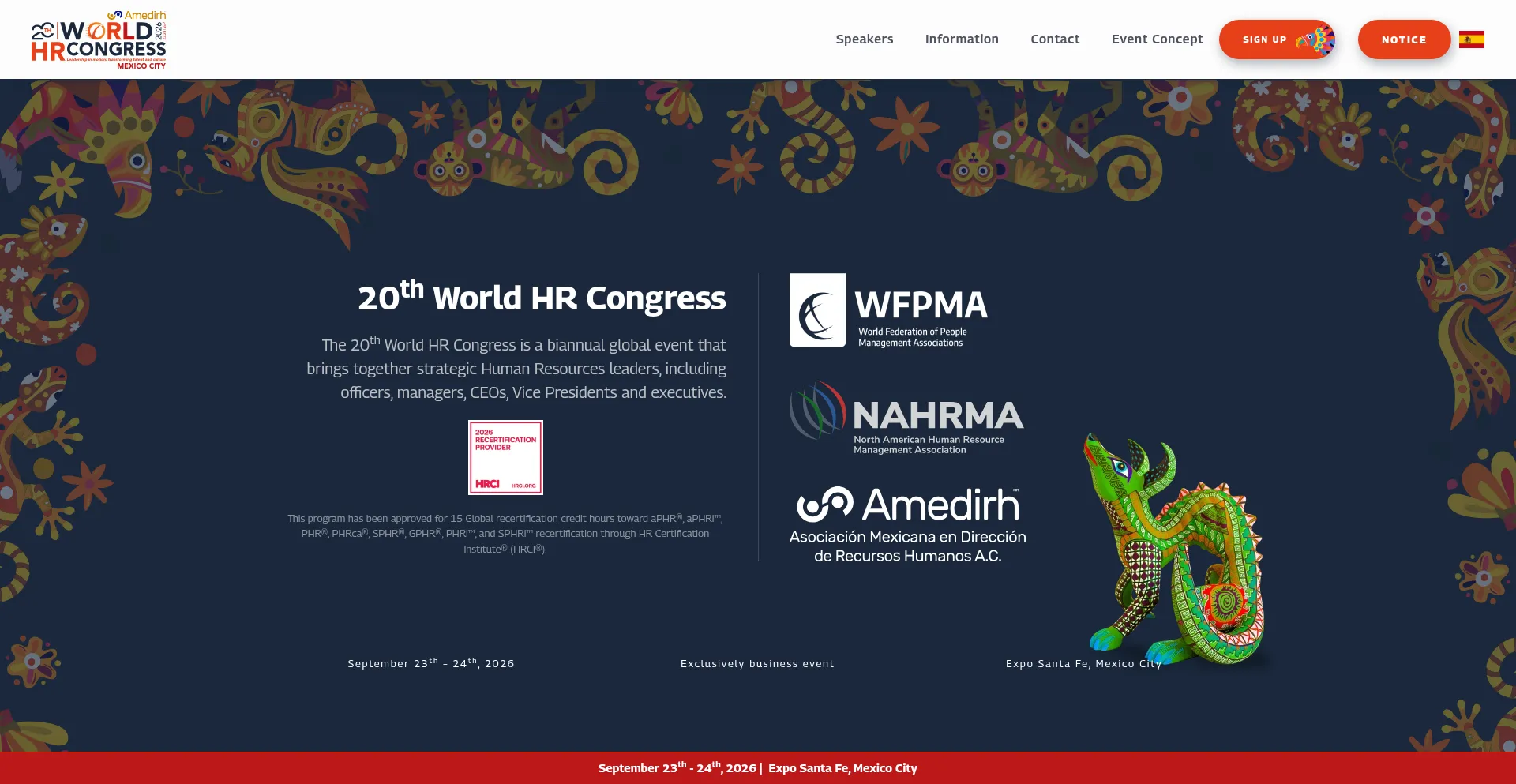Click the Amedirh association logo
1516x784 pixels.
pos(908,524)
